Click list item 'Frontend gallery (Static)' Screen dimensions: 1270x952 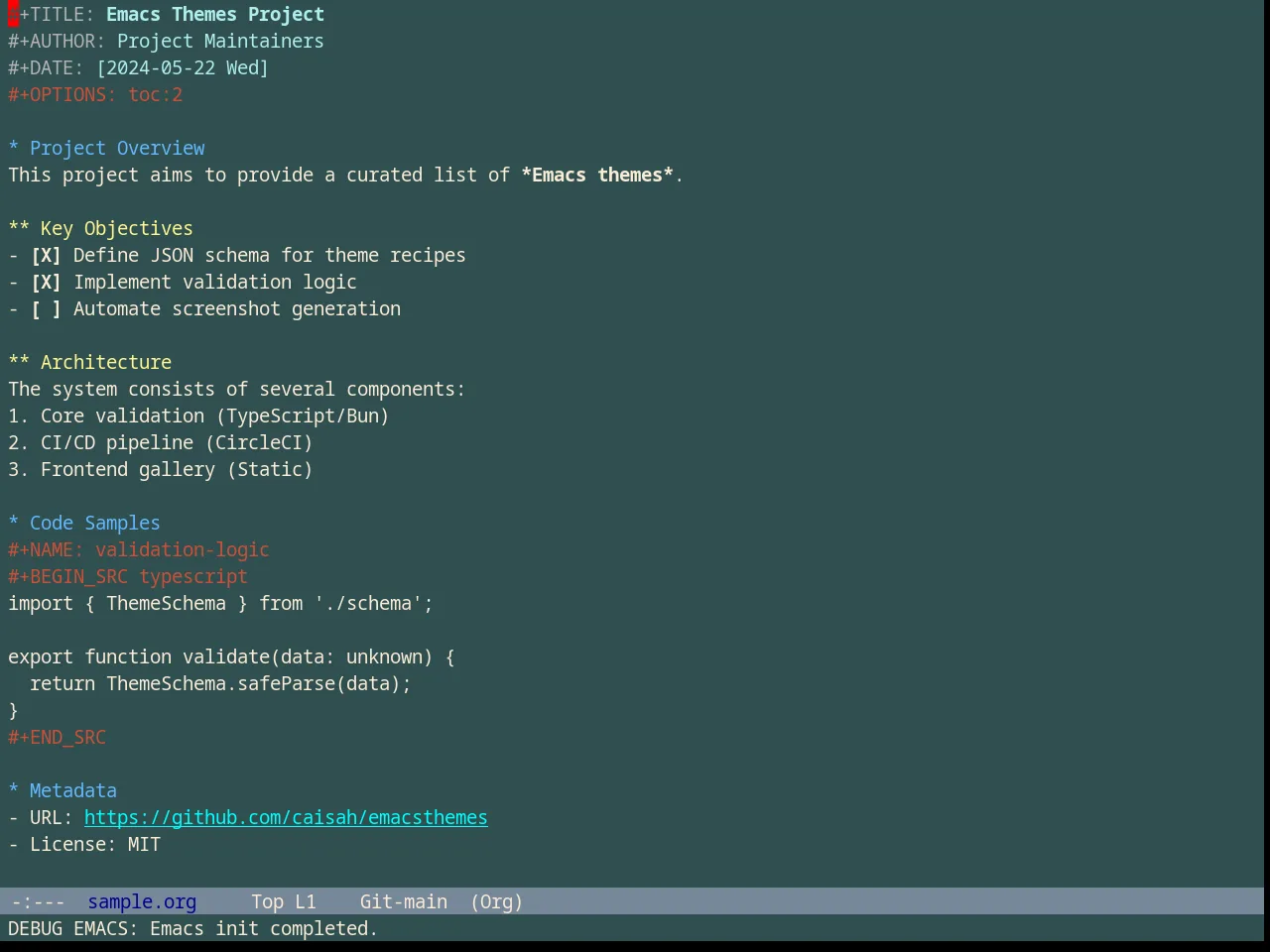(177, 469)
